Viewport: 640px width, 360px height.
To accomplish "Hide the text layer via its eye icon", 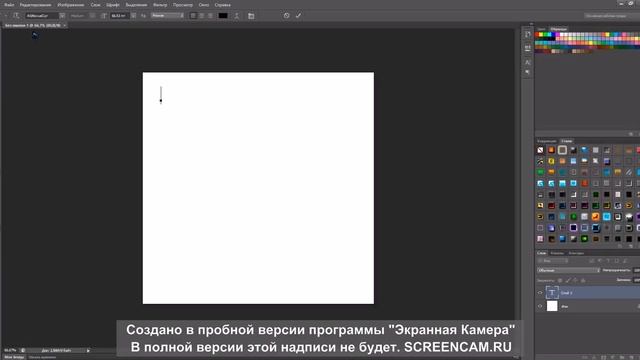I will 540,293.
